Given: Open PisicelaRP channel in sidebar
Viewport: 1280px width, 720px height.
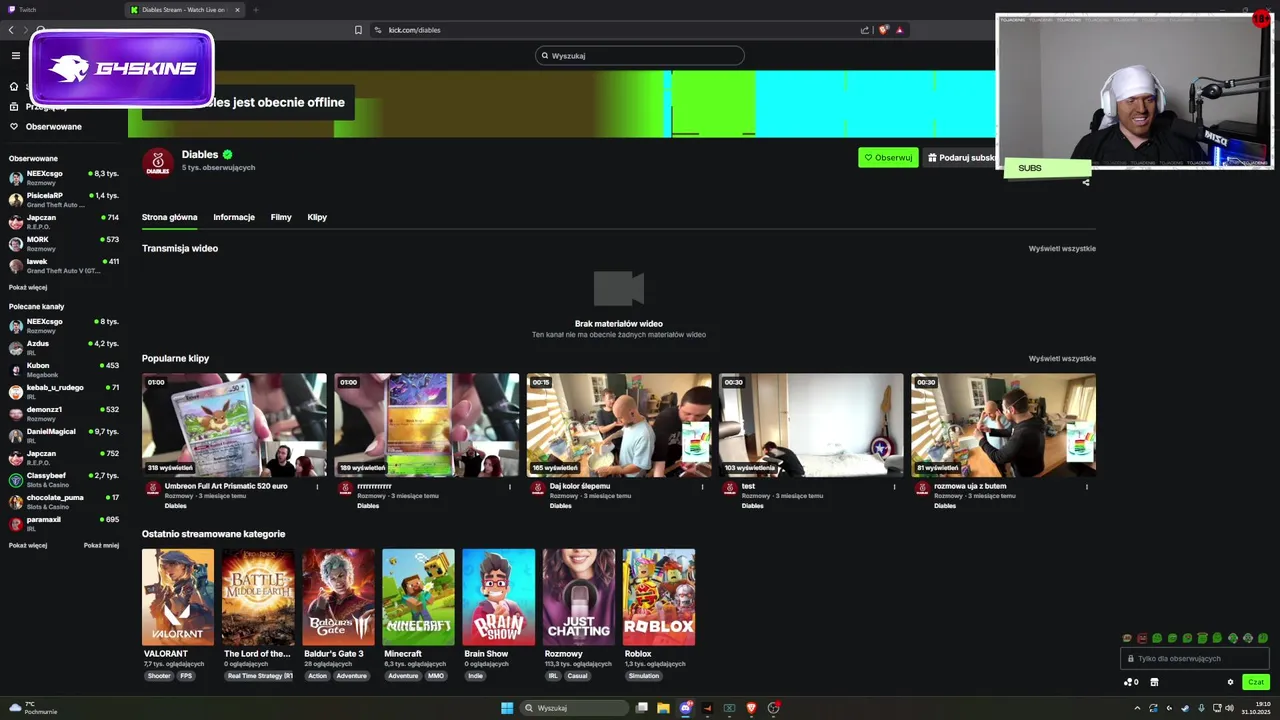Looking at the screenshot, I should pos(63,200).
